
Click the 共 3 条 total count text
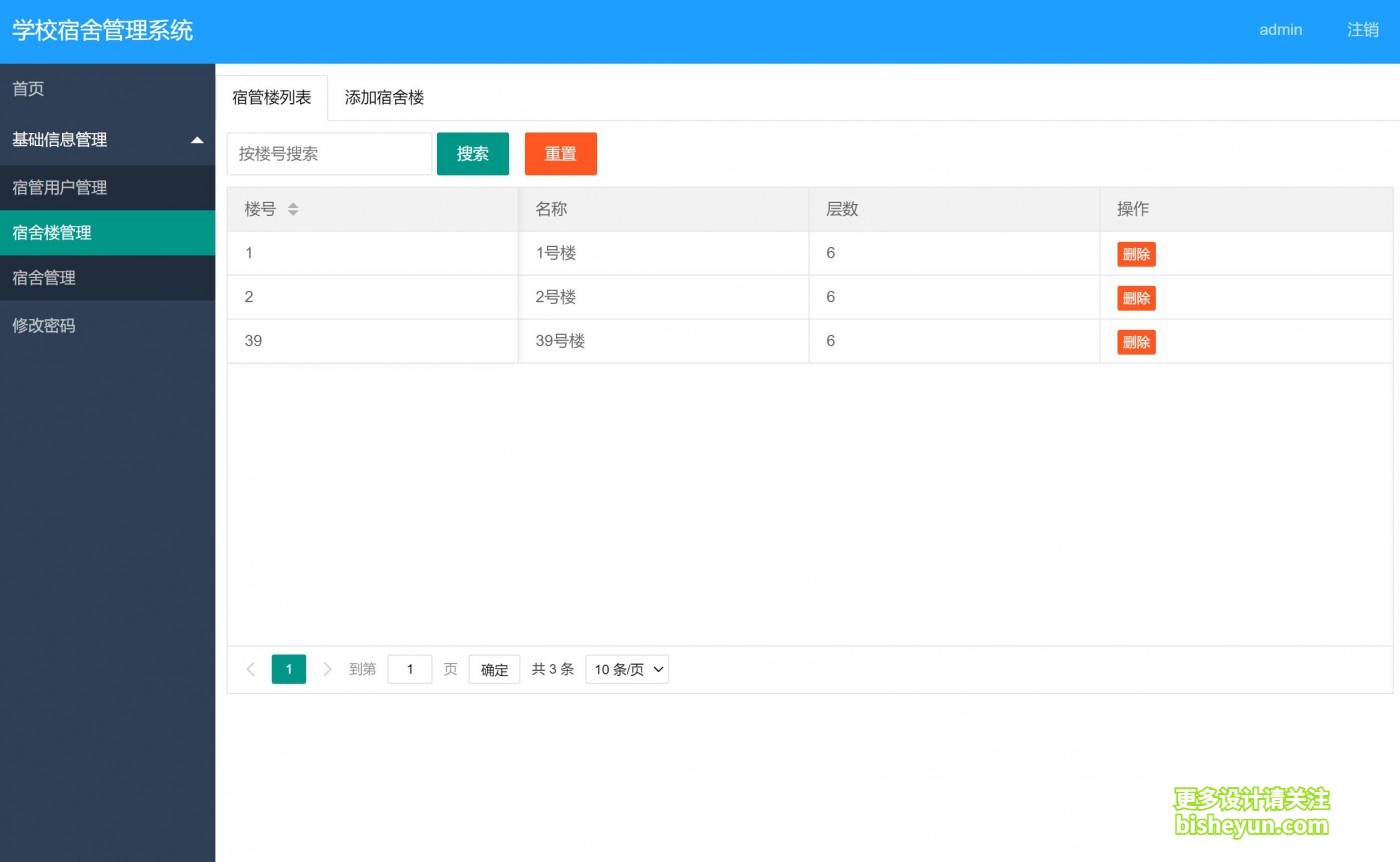click(553, 670)
